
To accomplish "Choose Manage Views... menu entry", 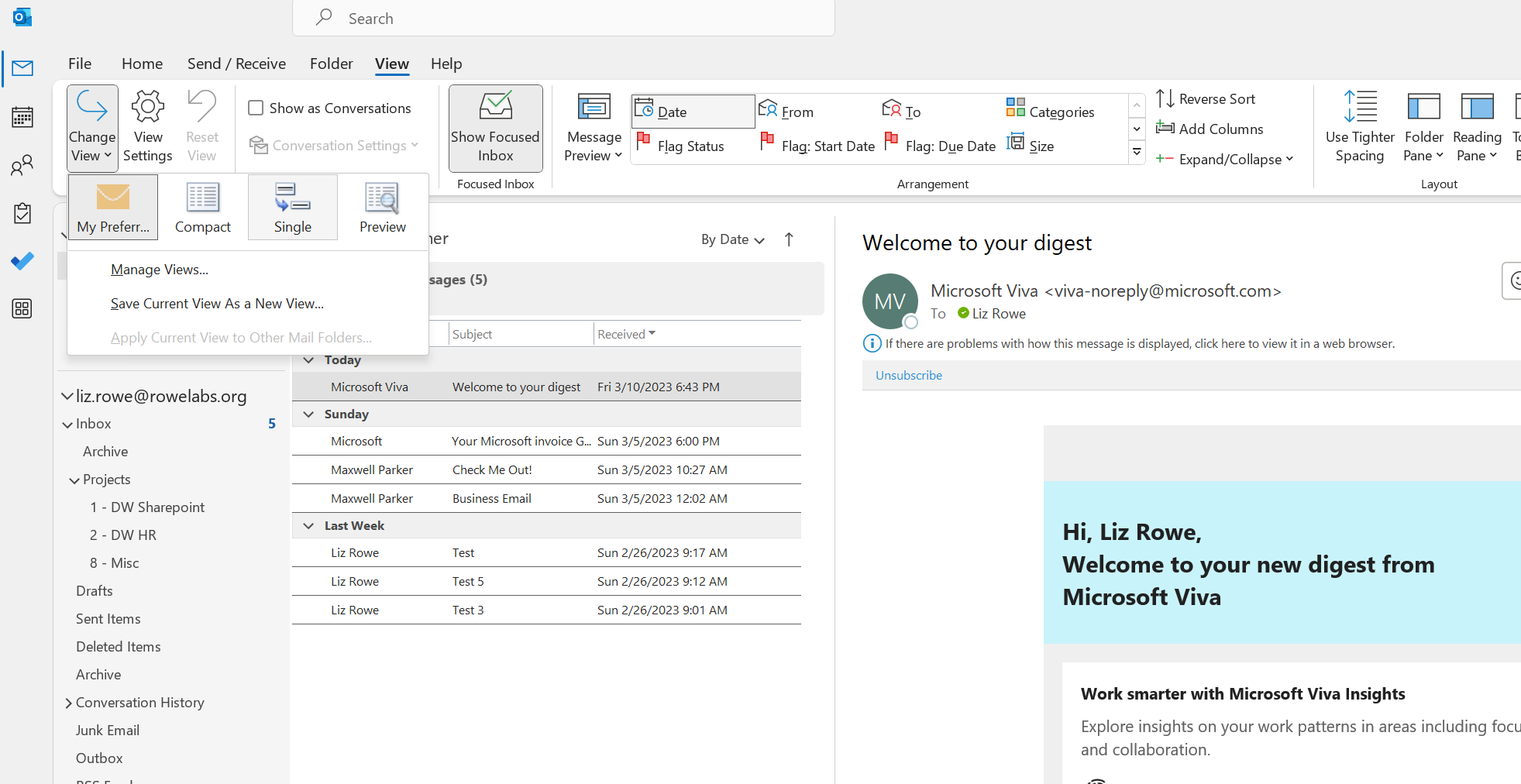I will pyautogui.click(x=248, y=270).
